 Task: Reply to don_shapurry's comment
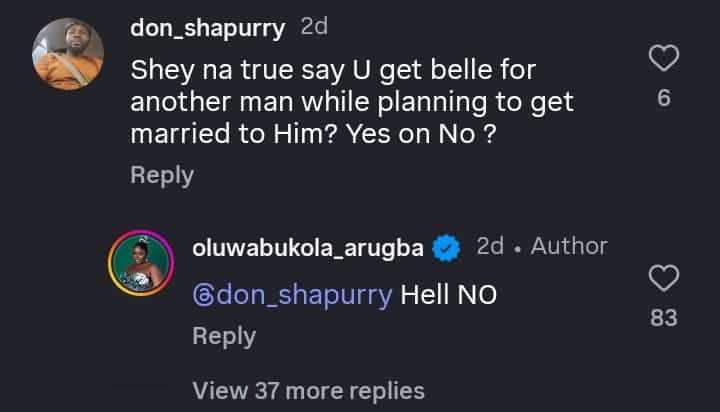pos(161,175)
